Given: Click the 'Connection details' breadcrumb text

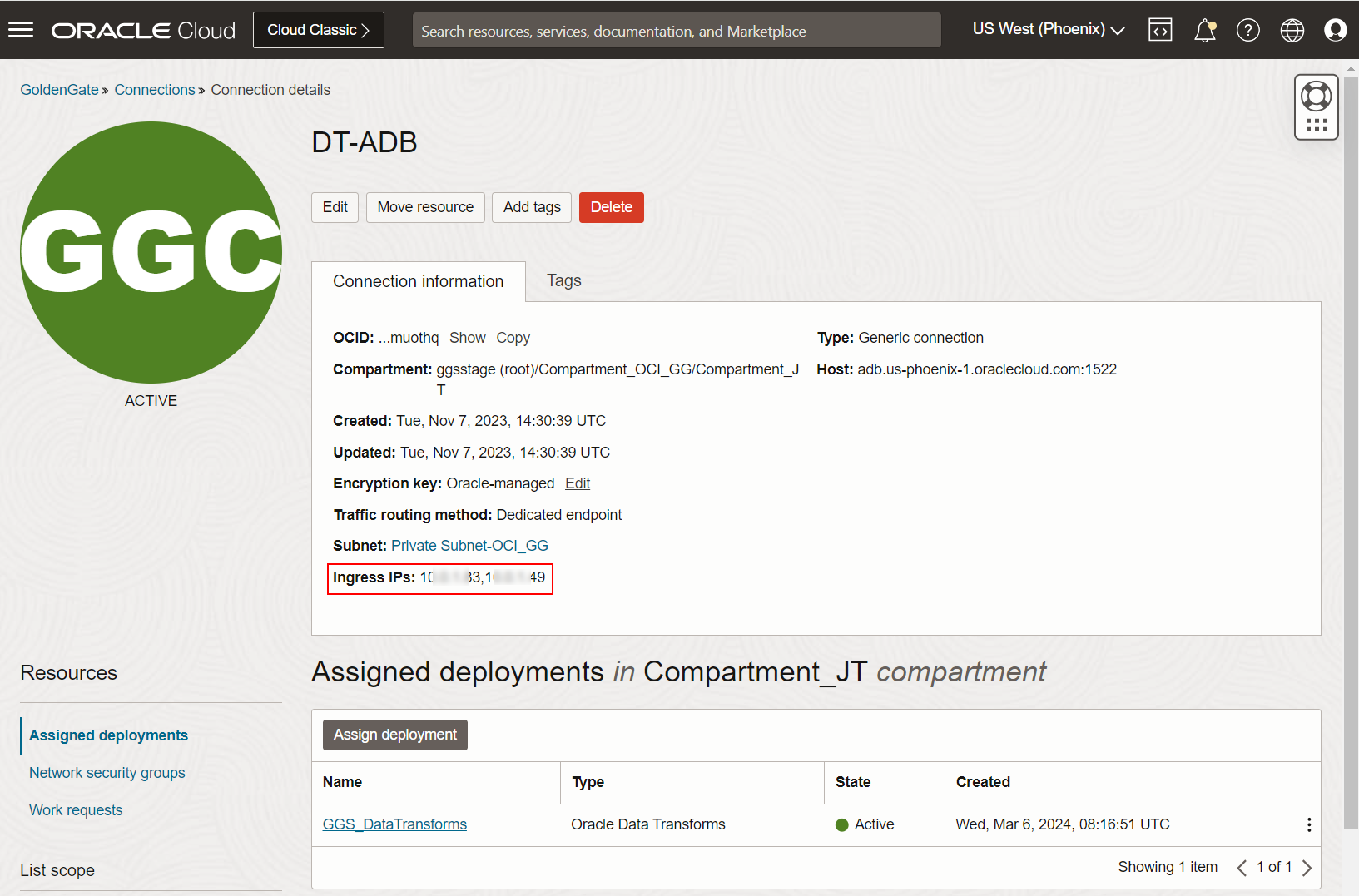Looking at the screenshot, I should pyautogui.click(x=270, y=90).
